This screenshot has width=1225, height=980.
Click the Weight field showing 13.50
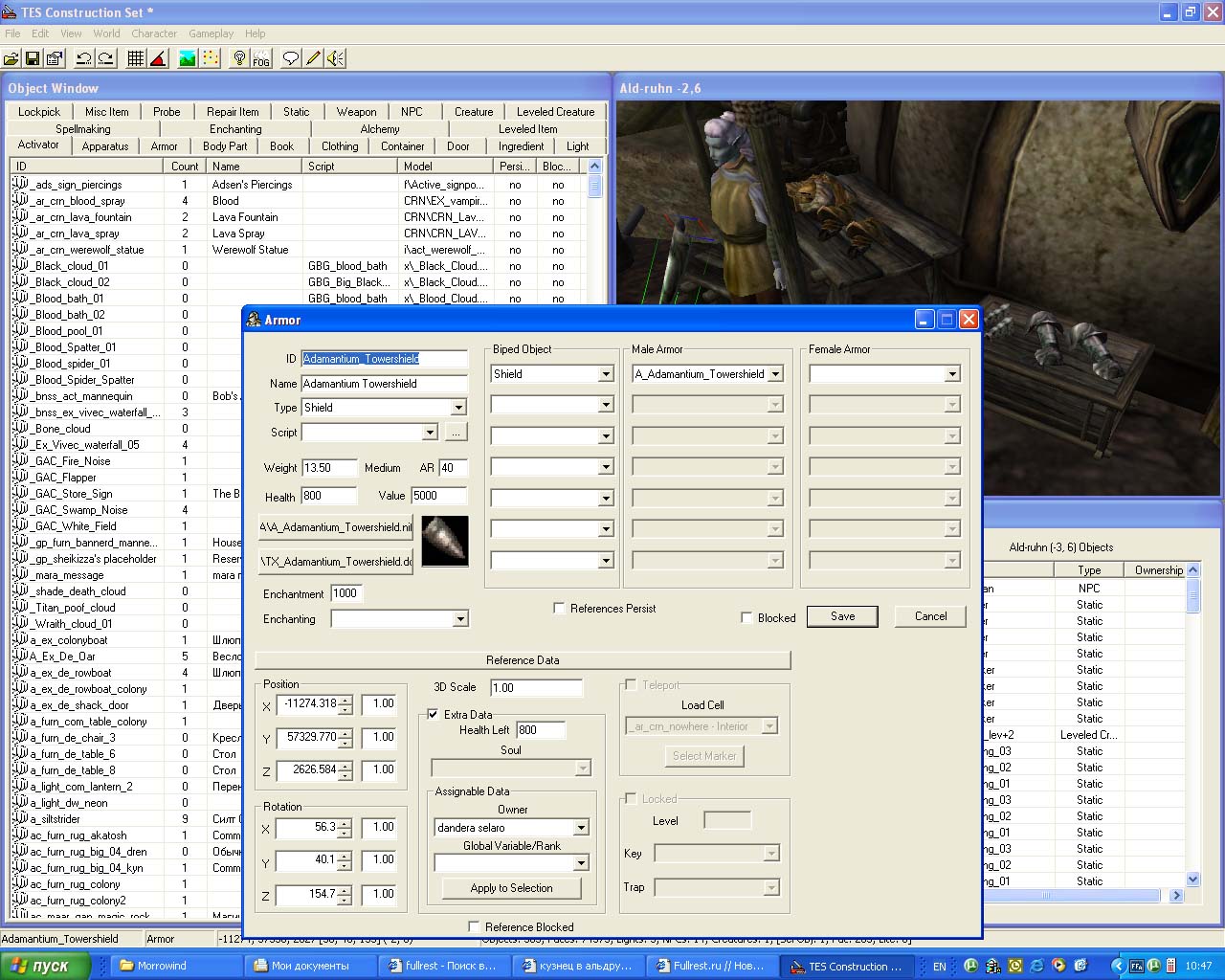point(328,468)
